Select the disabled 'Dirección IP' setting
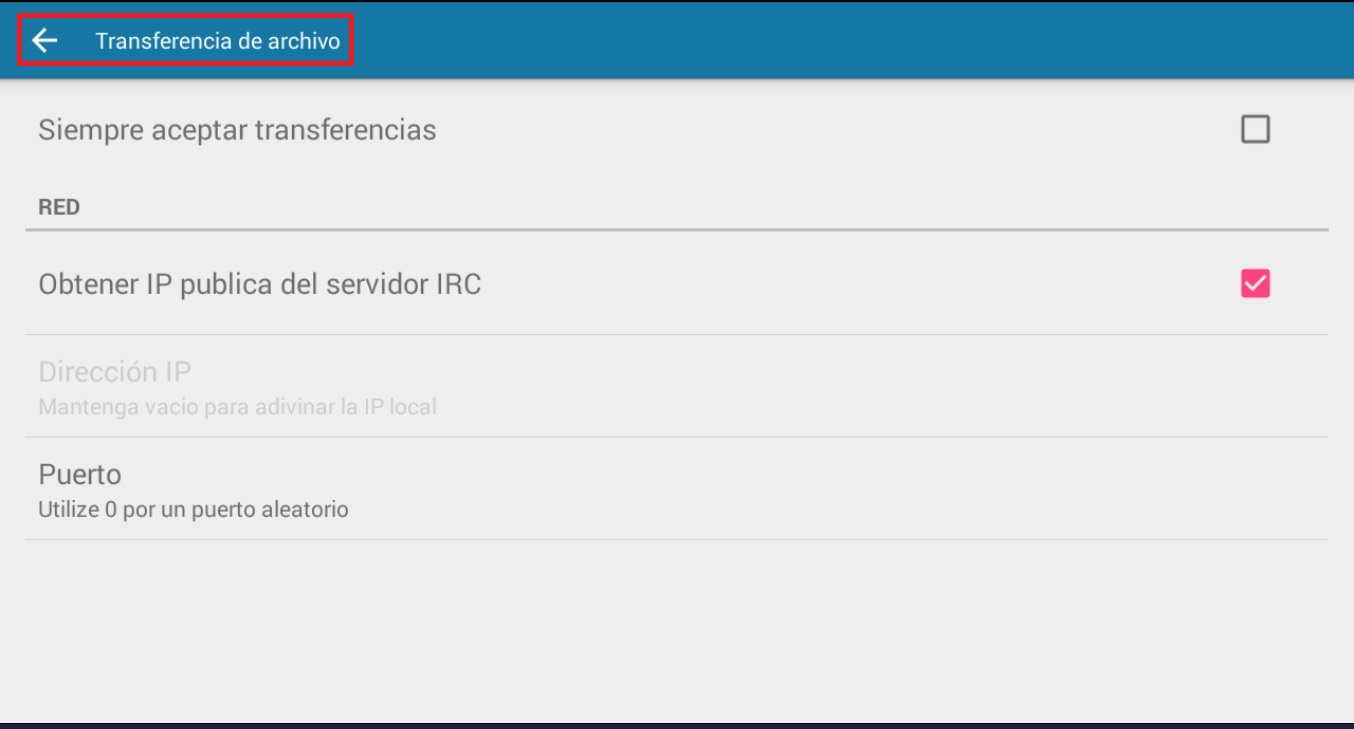Viewport: 1354px width, 729px height. 114,372
